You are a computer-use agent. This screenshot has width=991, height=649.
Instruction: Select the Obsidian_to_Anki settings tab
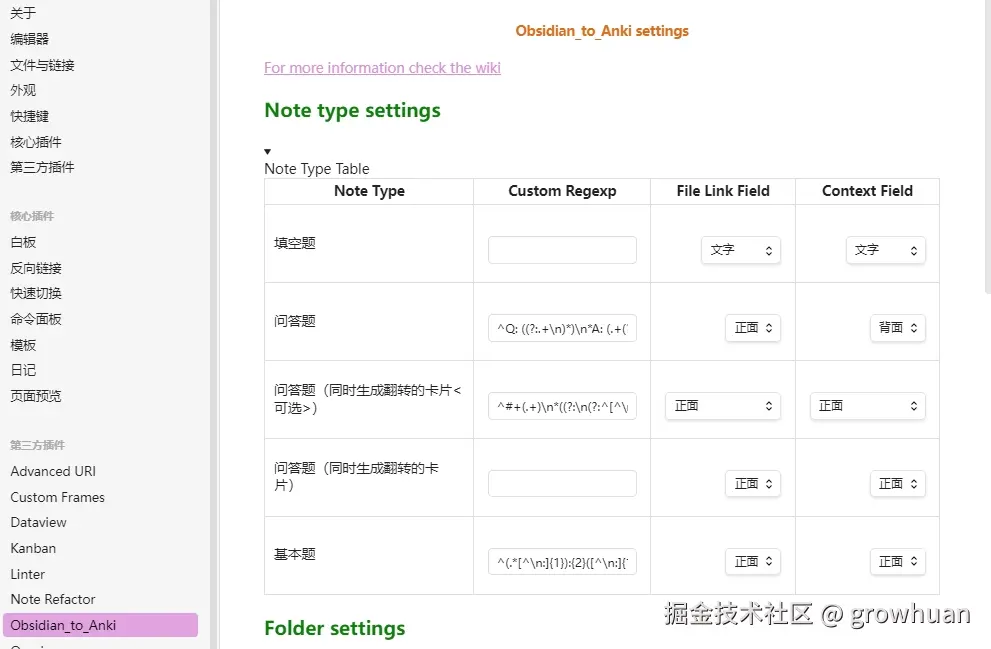click(100, 625)
